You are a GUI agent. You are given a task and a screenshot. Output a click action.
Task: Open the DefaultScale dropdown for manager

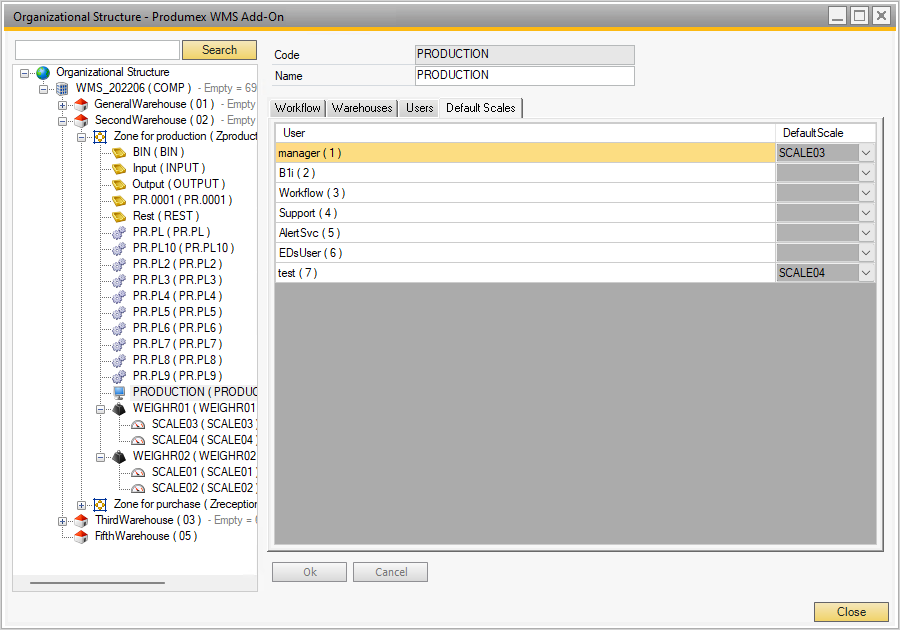pos(867,152)
